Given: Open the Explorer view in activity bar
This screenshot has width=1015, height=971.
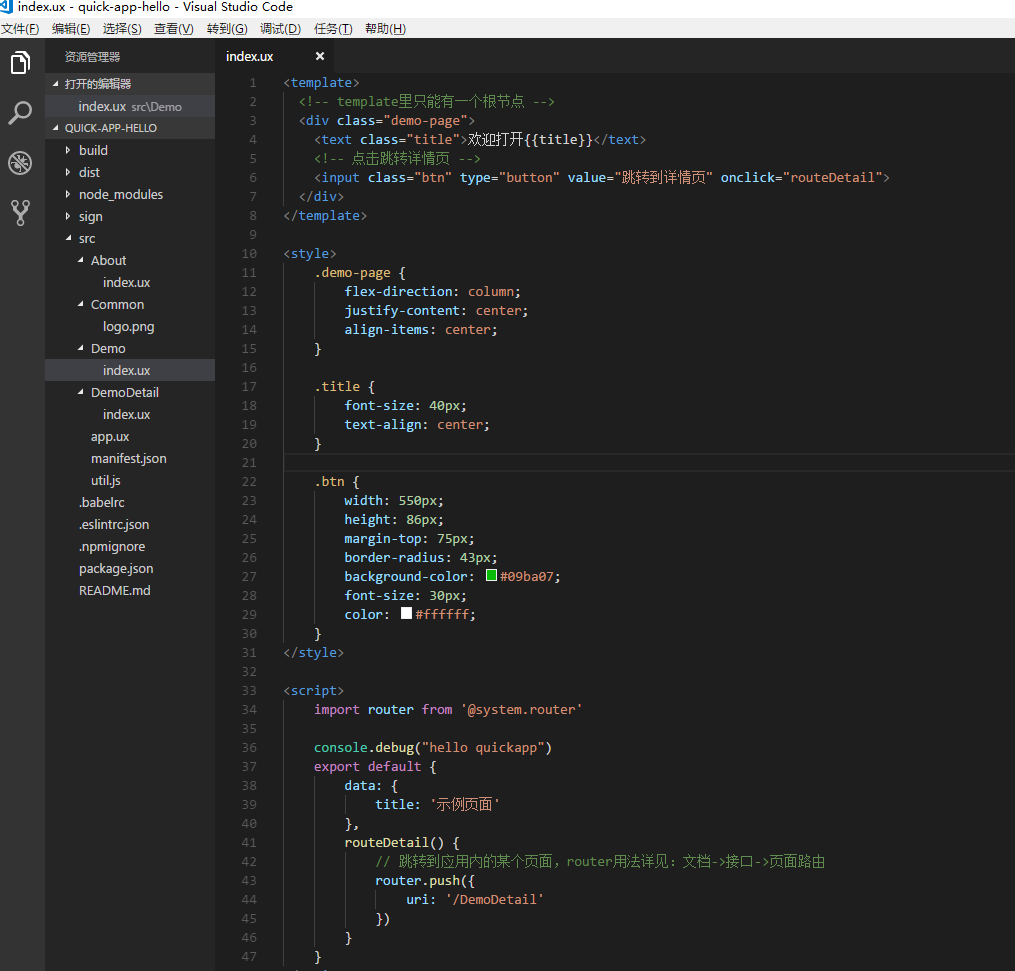Looking at the screenshot, I should click(x=20, y=63).
